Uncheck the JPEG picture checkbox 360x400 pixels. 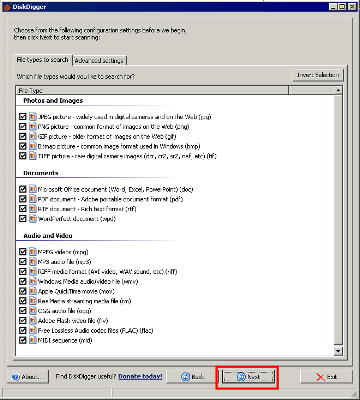point(22,117)
